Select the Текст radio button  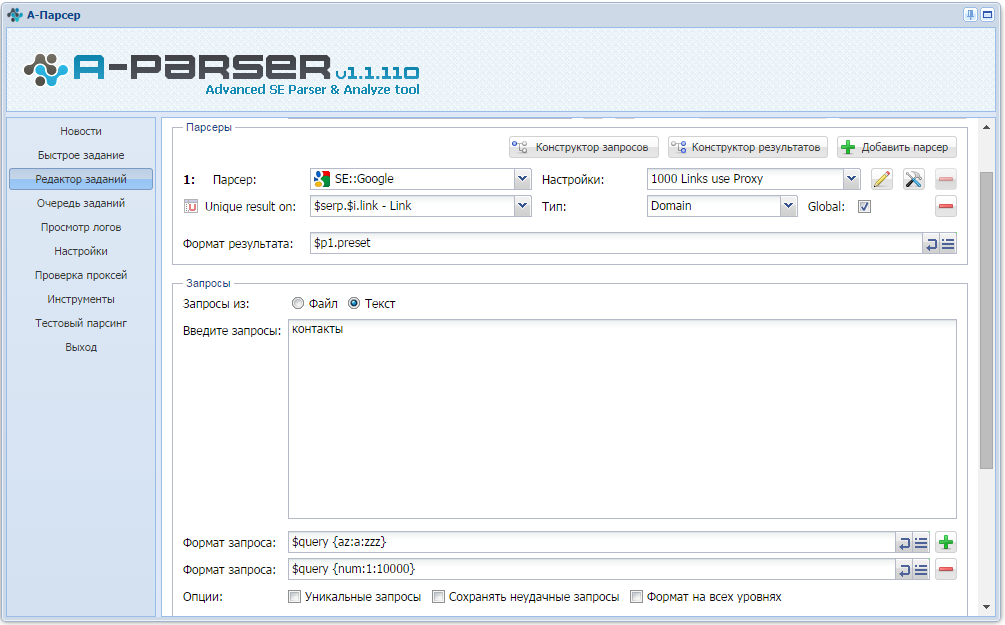pyautogui.click(x=354, y=303)
